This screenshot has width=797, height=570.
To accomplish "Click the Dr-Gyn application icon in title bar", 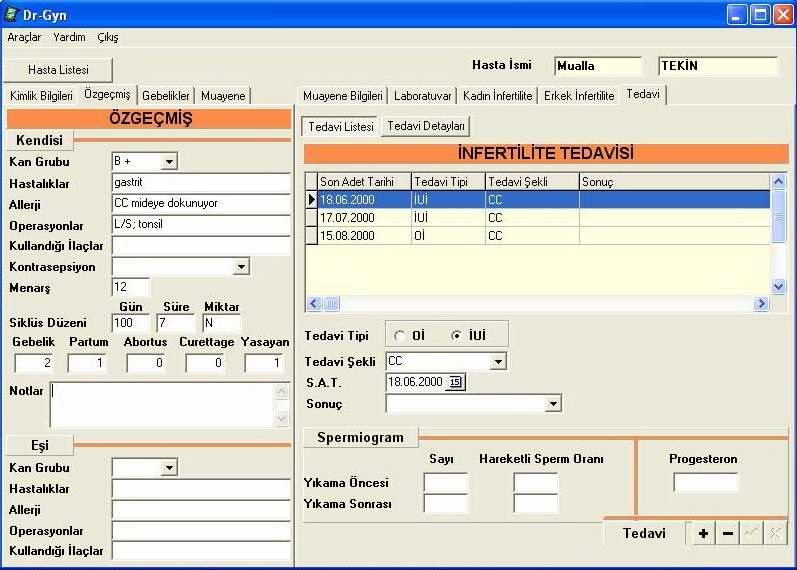I will 11,14.
